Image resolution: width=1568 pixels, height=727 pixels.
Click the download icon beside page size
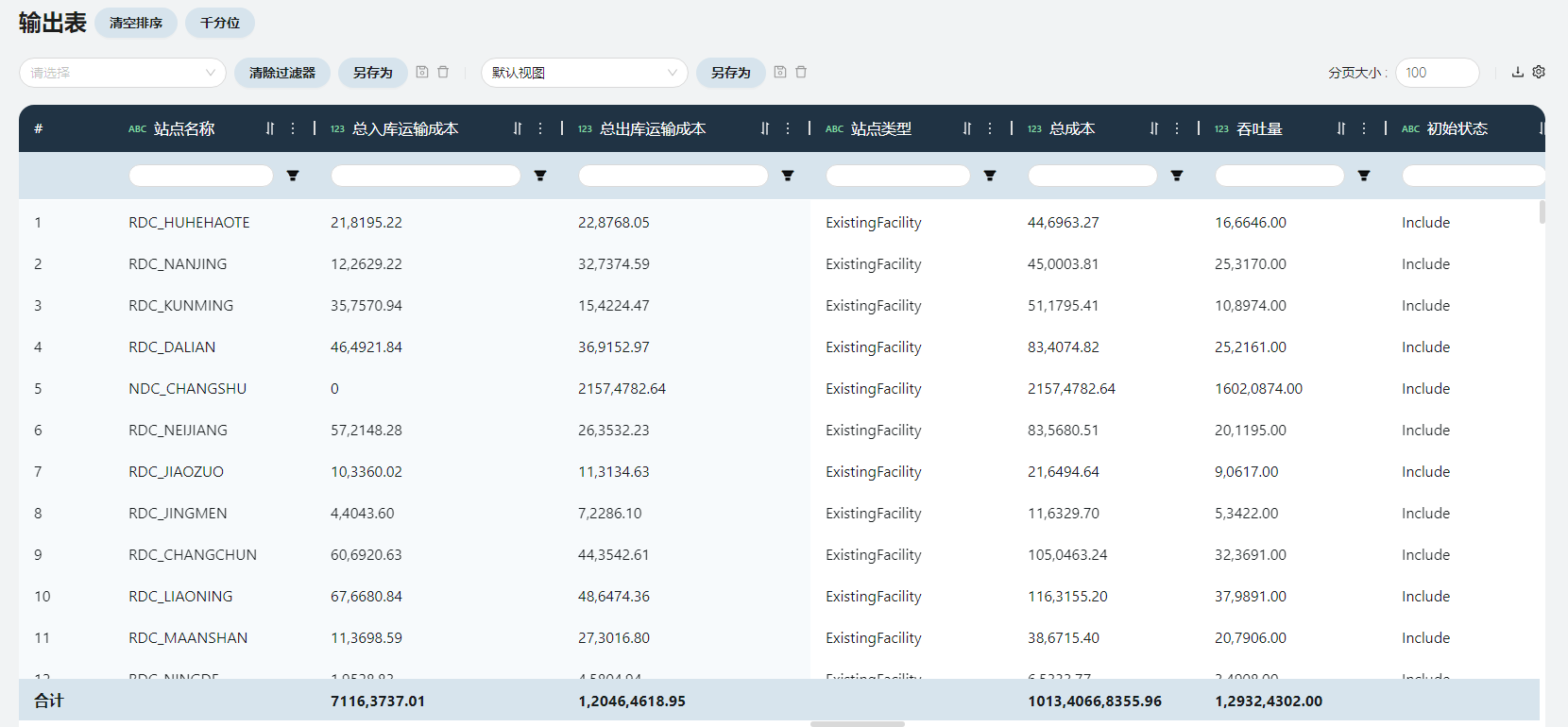tap(1518, 72)
